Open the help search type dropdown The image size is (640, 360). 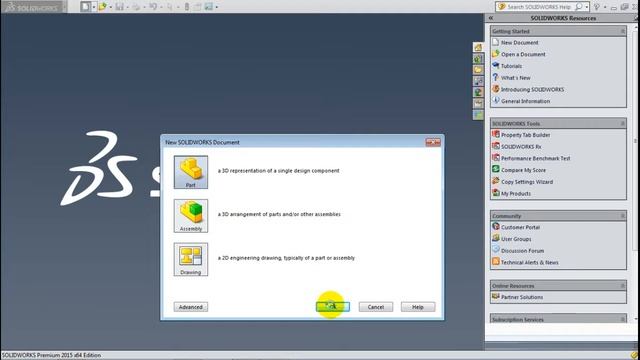tap(587, 7)
